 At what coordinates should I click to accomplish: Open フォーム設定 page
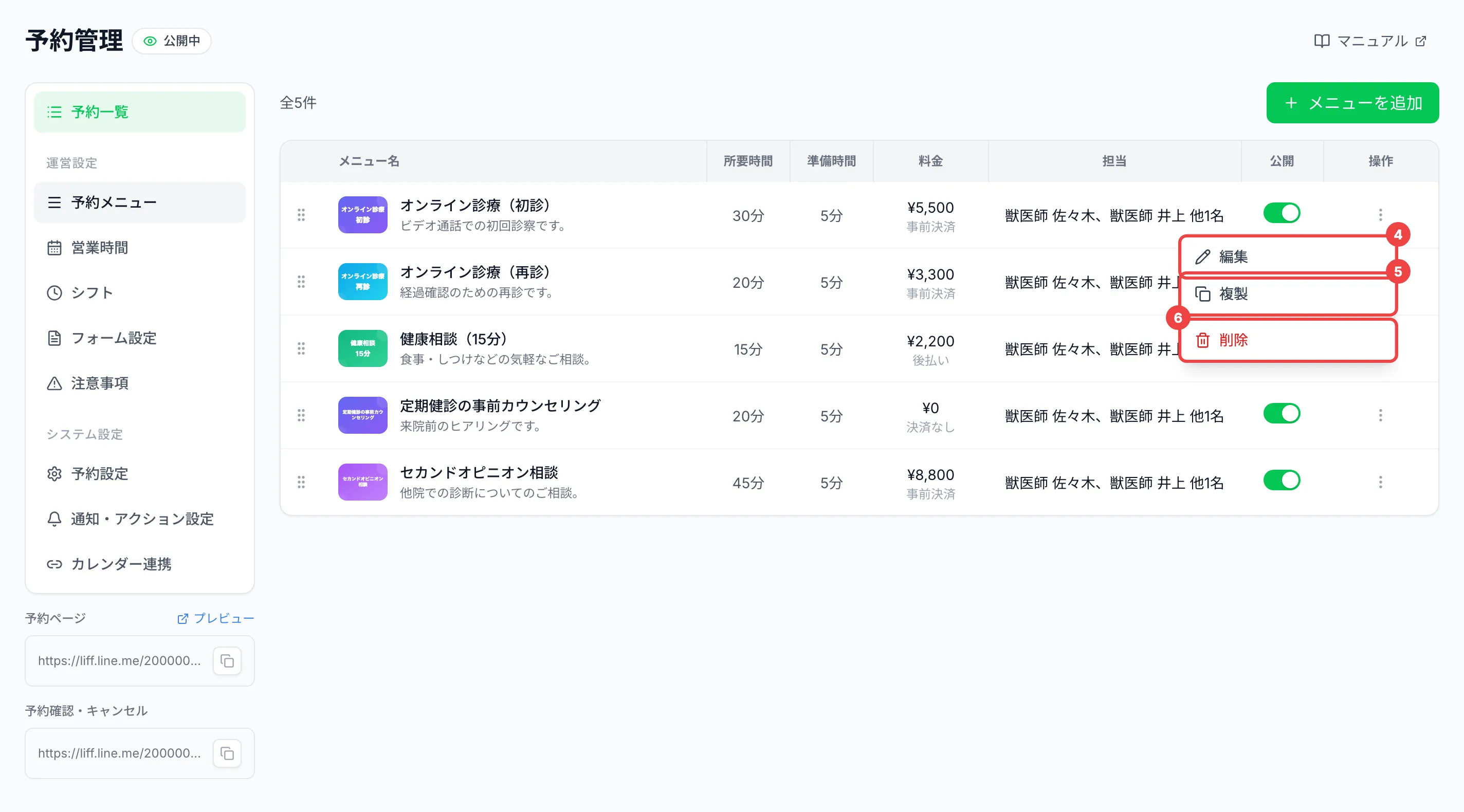coord(139,338)
